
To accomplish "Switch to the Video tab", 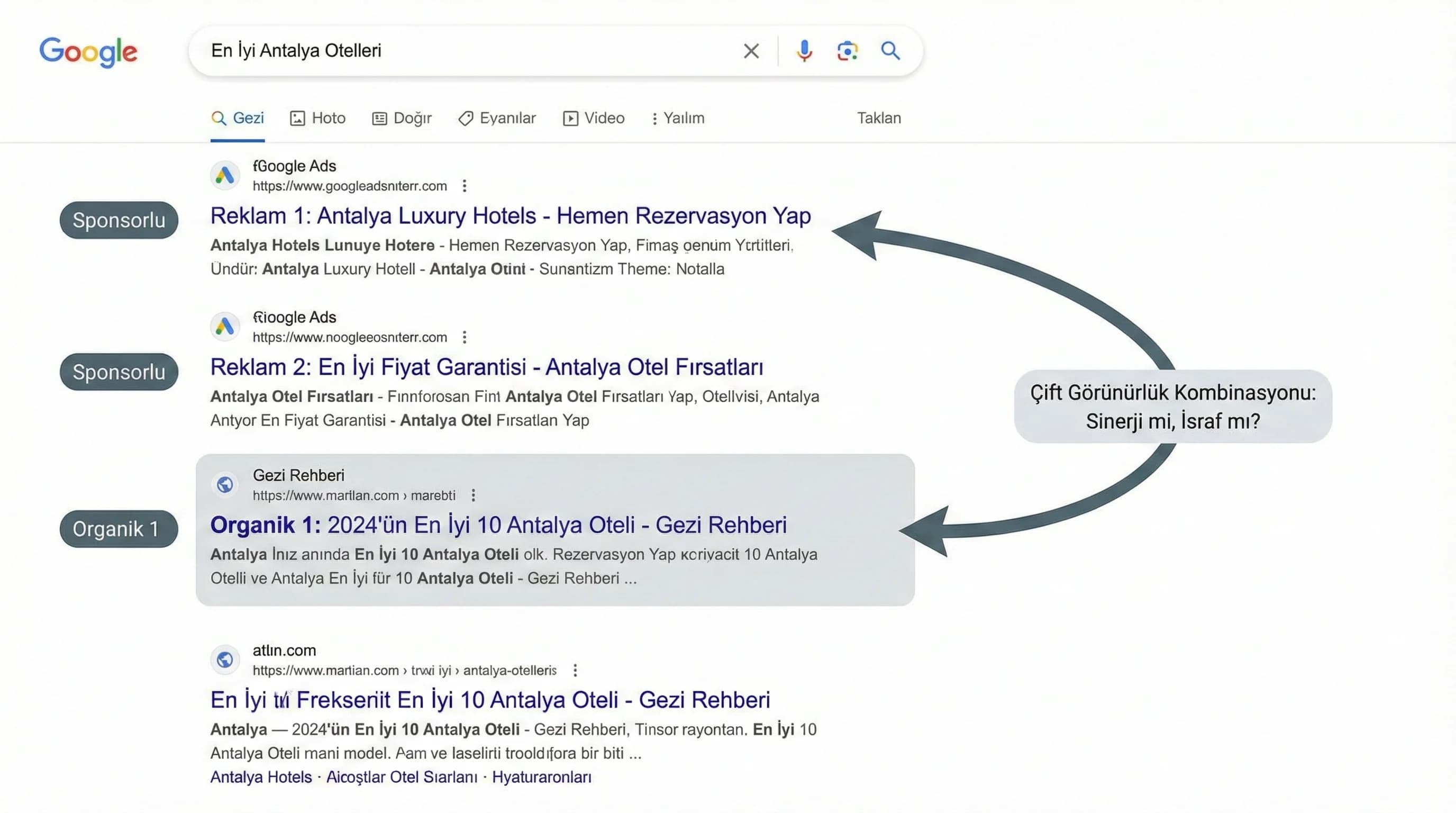I will 594,118.
